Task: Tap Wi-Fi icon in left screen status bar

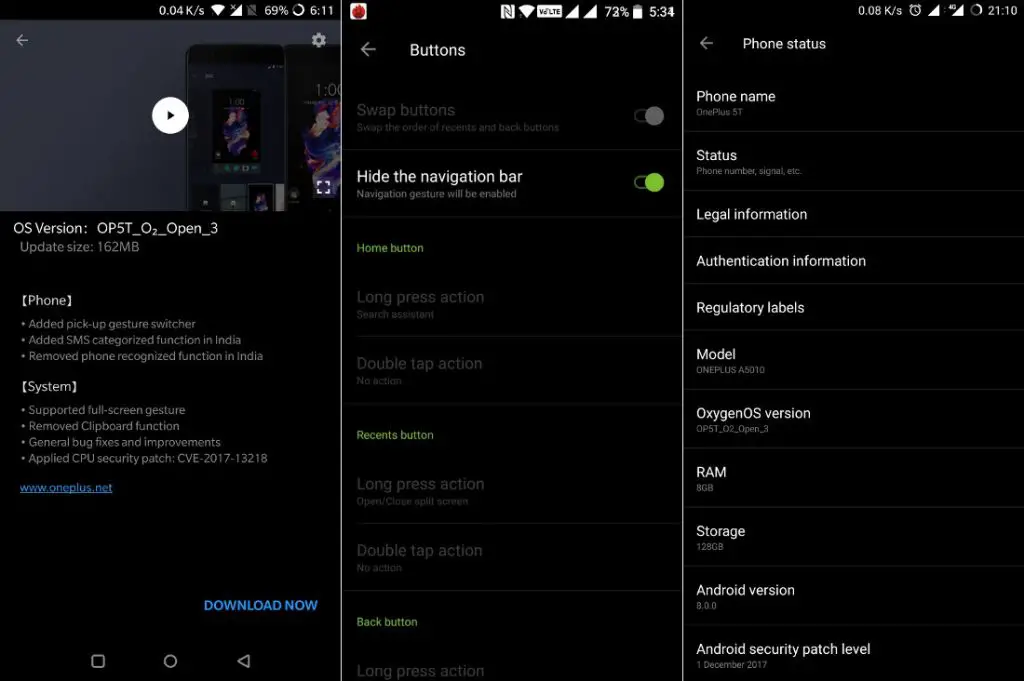Action: click(219, 10)
